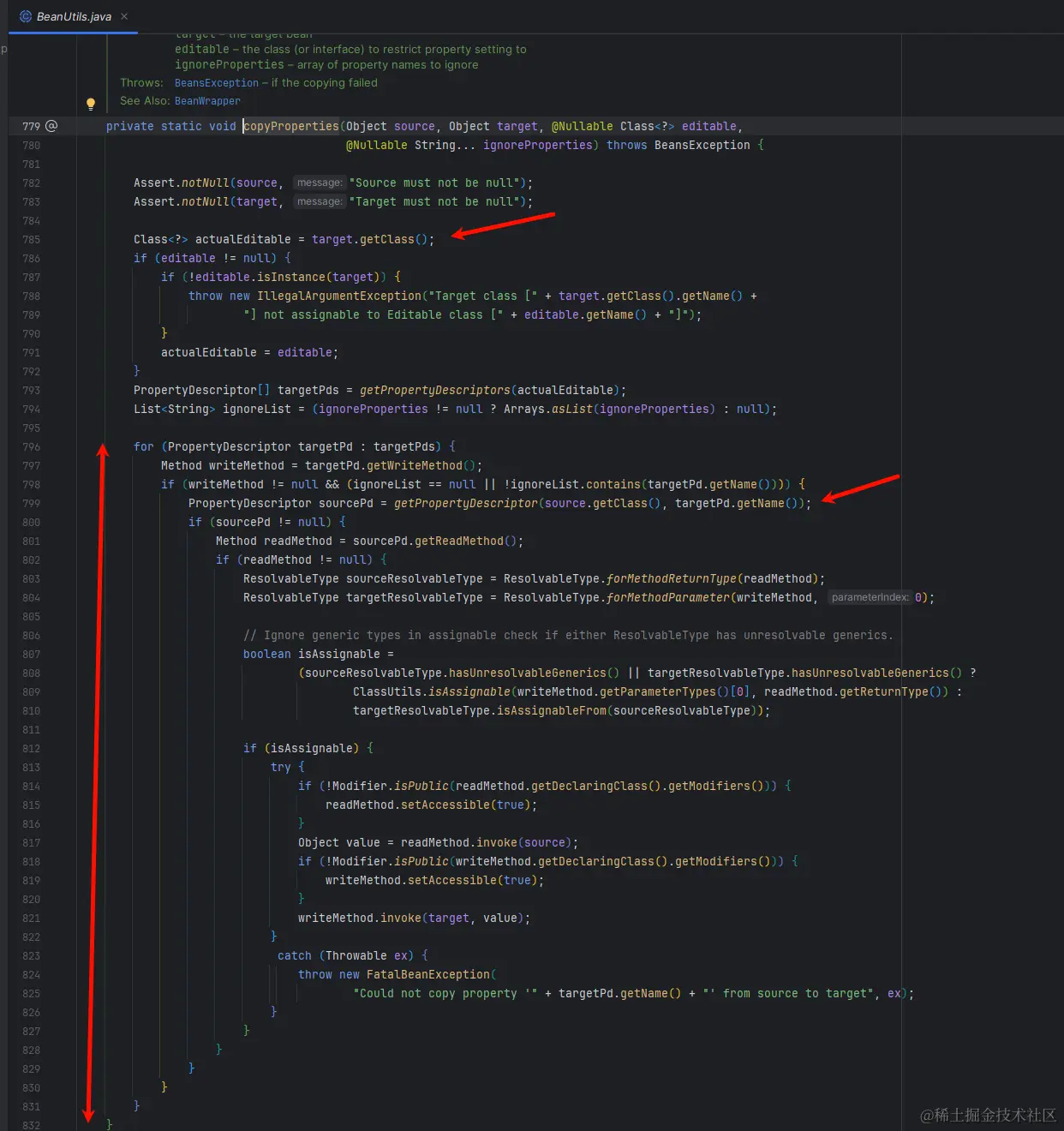The height and width of the screenshot is (1131, 1064).
Task: Click the "Could not copy property" string literal
Action: [x=445, y=993]
